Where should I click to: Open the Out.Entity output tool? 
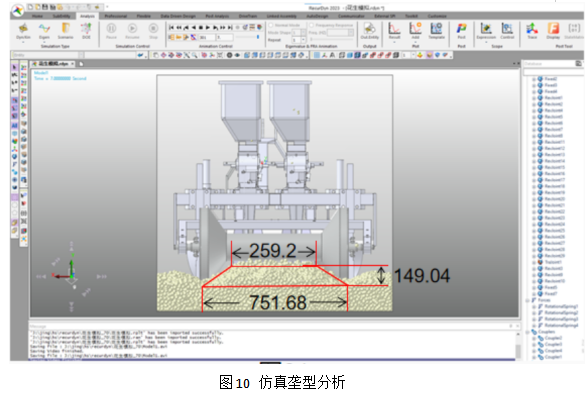tap(369, 30)
